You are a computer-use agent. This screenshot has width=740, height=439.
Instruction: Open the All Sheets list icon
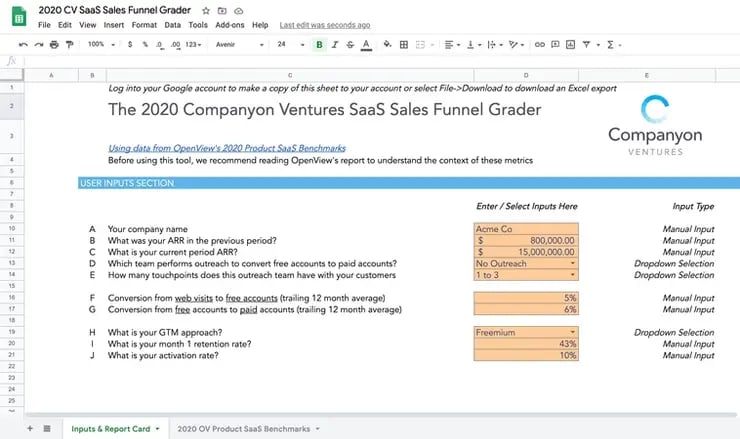[x=47, y=429]
